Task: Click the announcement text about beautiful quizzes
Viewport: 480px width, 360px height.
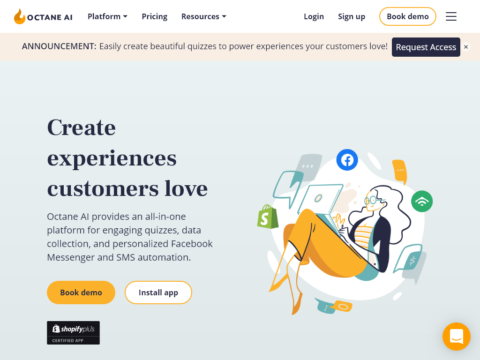Action: 243,46
